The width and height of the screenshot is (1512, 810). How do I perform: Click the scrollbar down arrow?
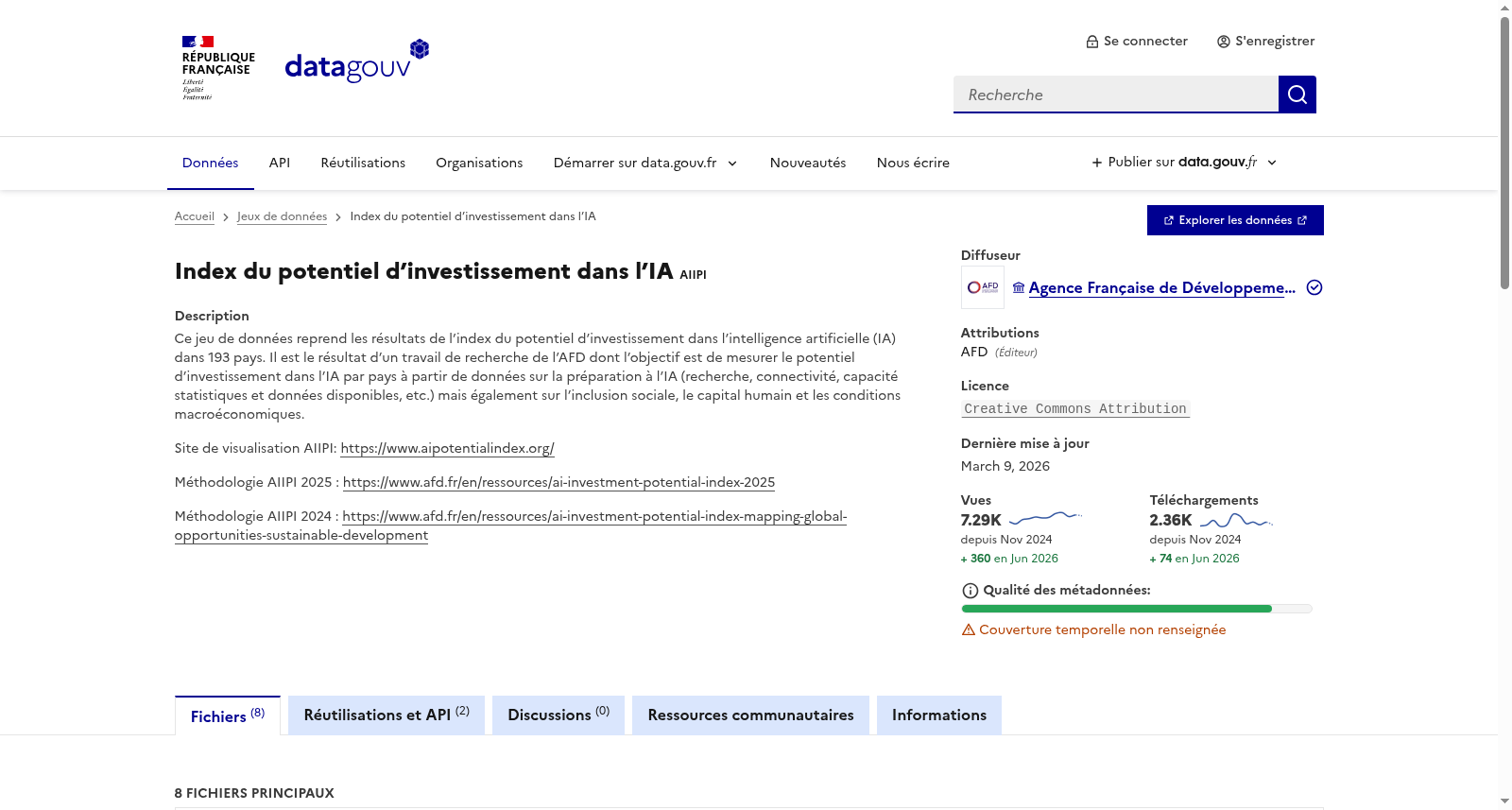[1504, 801]
